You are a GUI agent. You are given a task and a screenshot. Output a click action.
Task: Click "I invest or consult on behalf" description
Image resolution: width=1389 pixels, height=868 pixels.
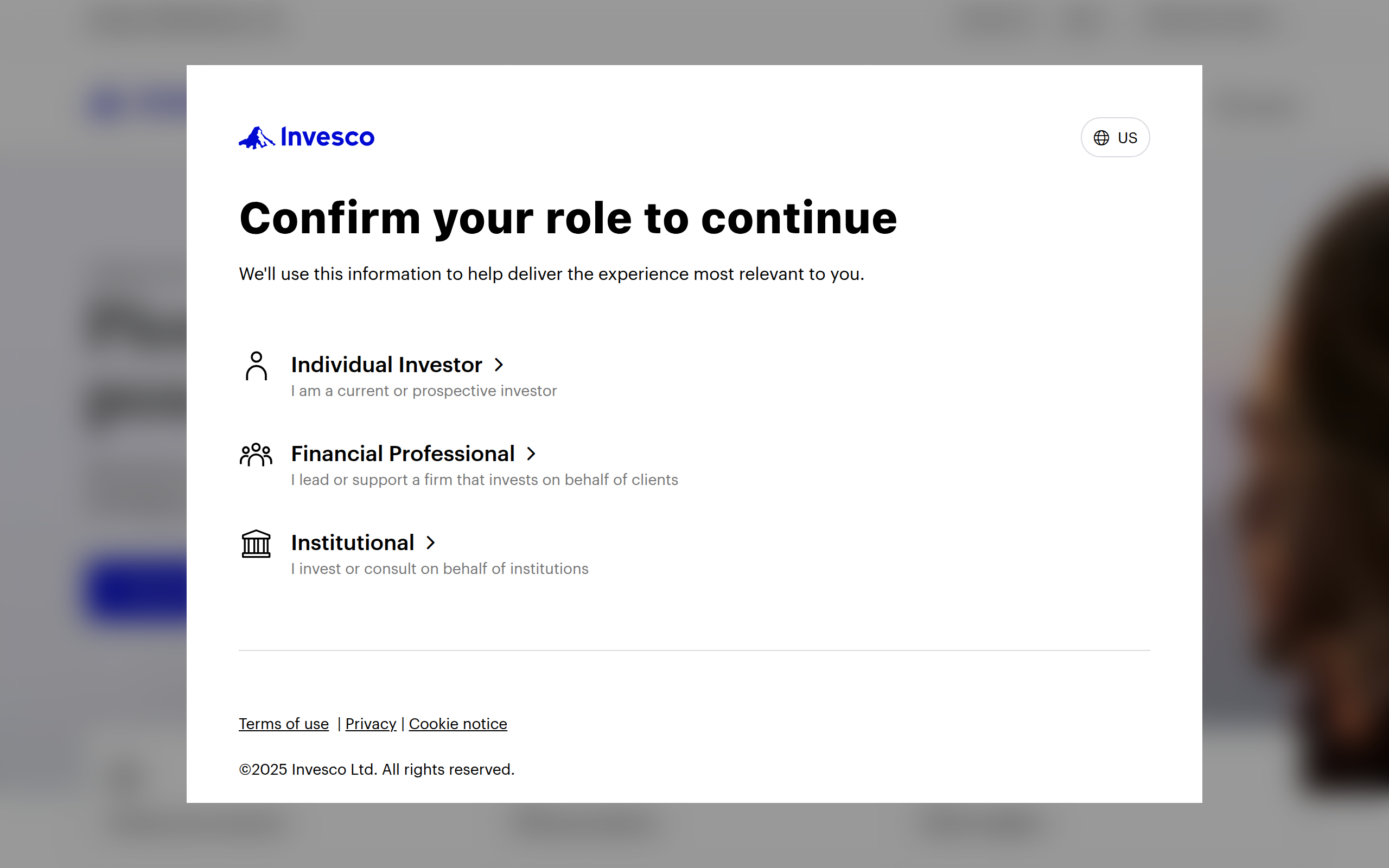click(439, 569)
